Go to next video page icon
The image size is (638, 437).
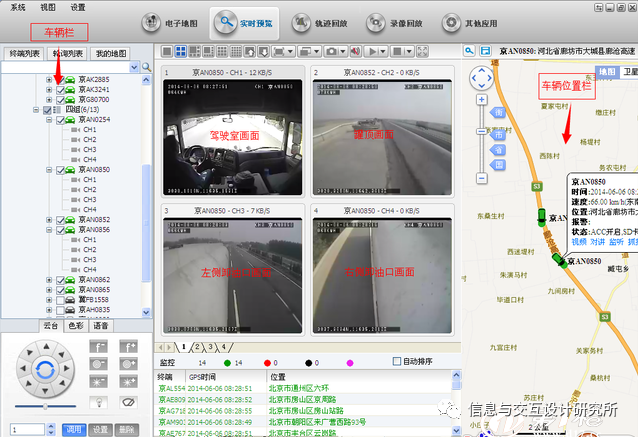click(264, 51)
